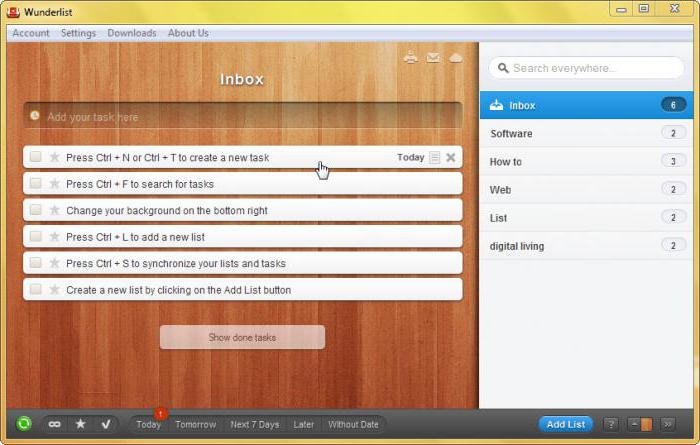The width and height of the screenshot is (700, 445).
Task: Star the 'Press Ctrl + N' task
Action: (54, 157)
